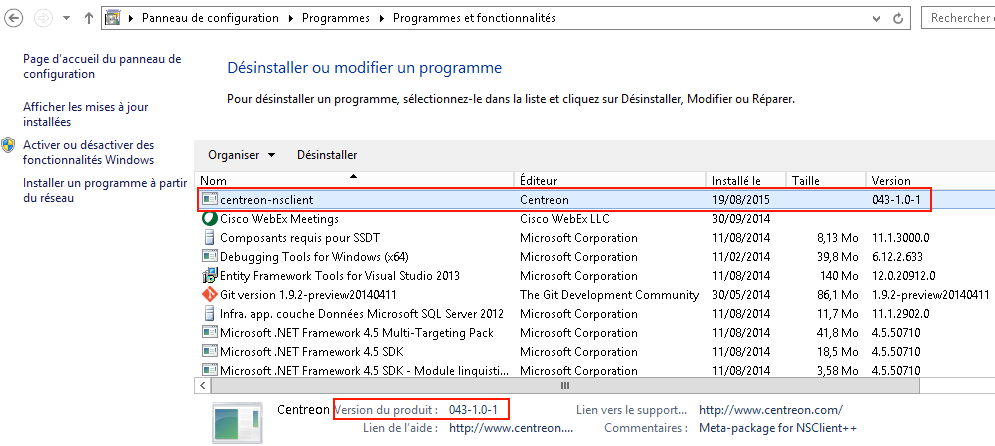The width and height of the screenshot is (995, 446).
Task: Click the Microsoft .NET Framework 4.5 SDK icon
Action: click(x=209, y=351)
